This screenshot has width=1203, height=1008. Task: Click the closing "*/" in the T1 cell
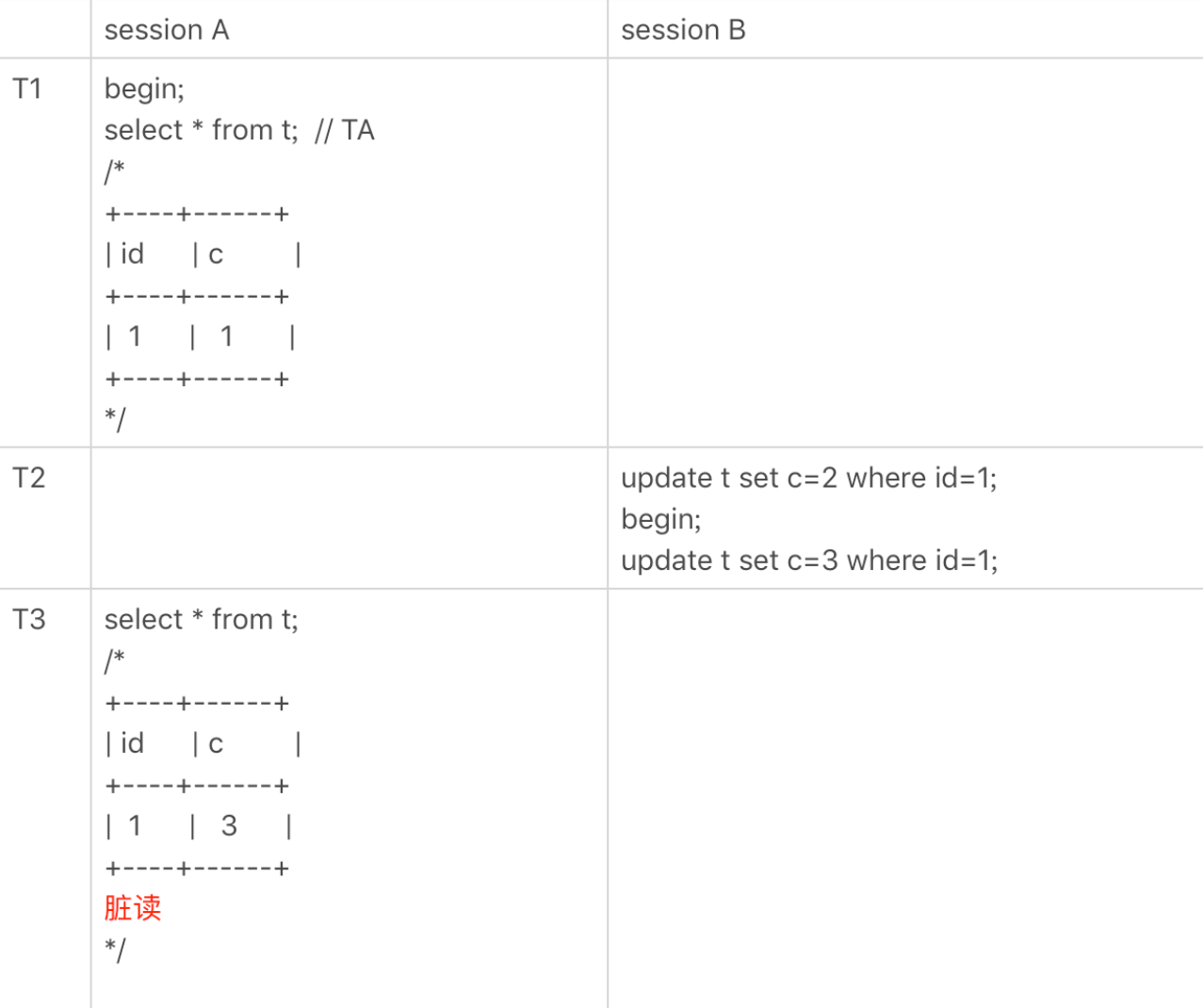coord(115,418)
